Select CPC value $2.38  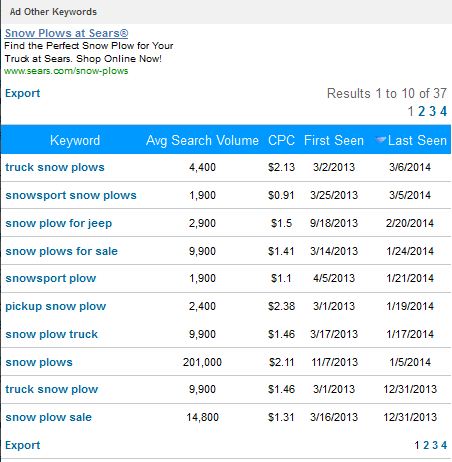point(281,306)
